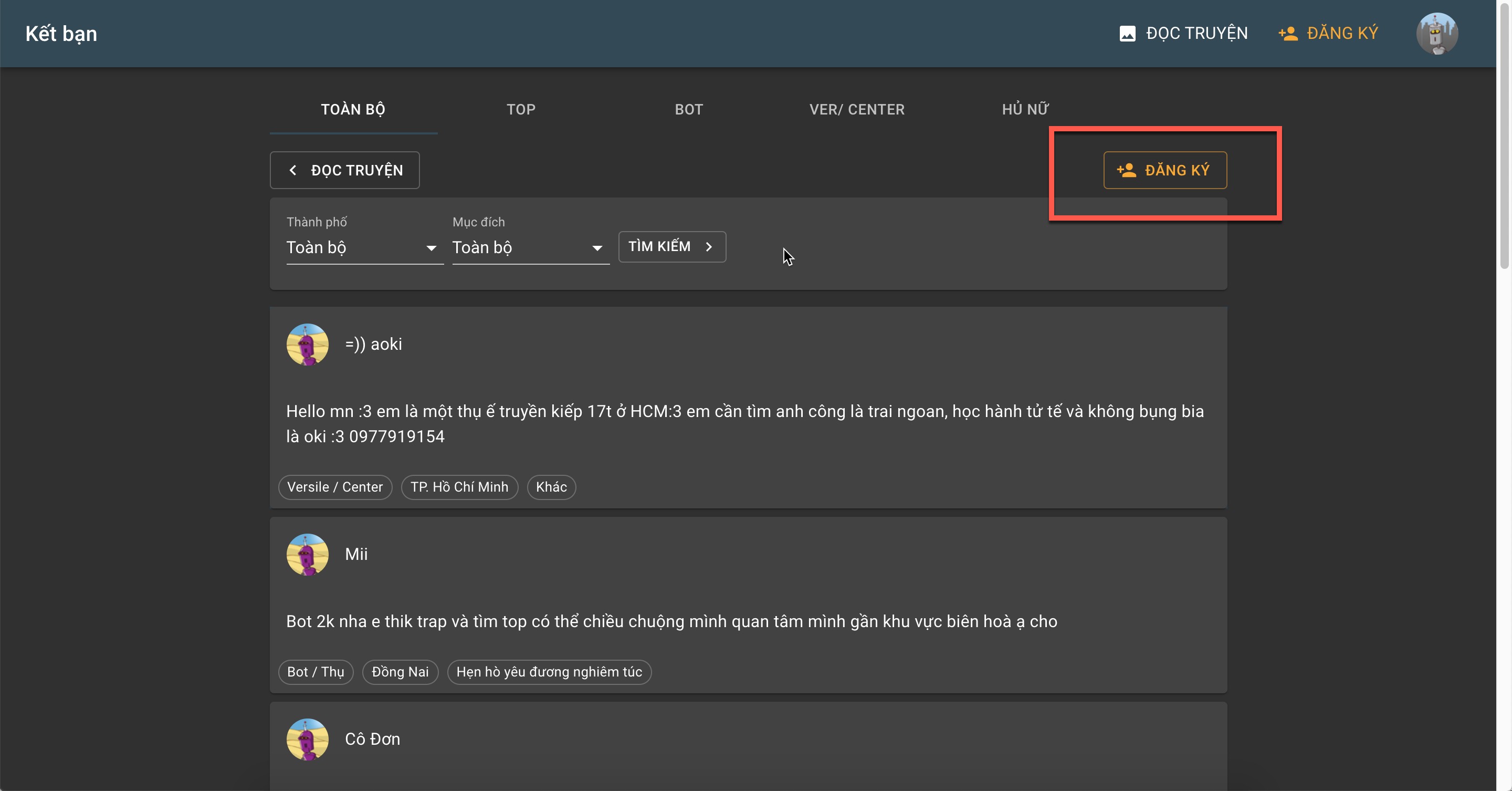
Task: Click the outlined ĐỌC TRUYỆN back button
Action: (x=344, y=170)
